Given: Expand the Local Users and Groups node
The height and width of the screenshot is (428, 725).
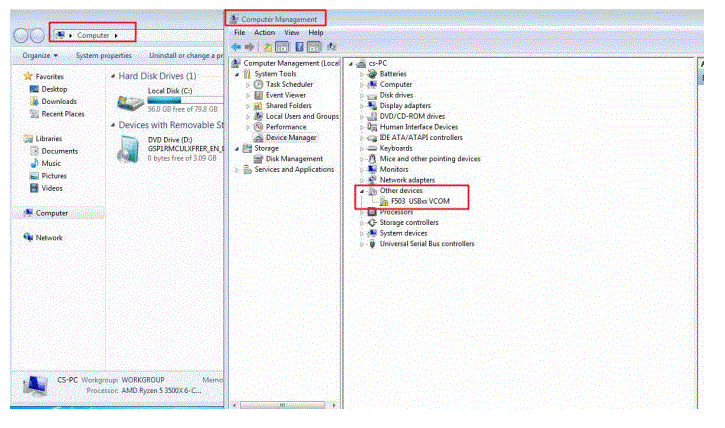Looking at the screenshot, I should click(248, 117).
